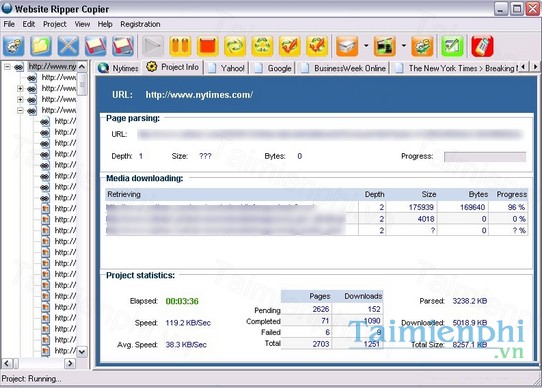The width and height of the screenshot is (542, 388).
Task: Click the Speed value 119.2 KB/Sec
Action: [x=188, y=323]
